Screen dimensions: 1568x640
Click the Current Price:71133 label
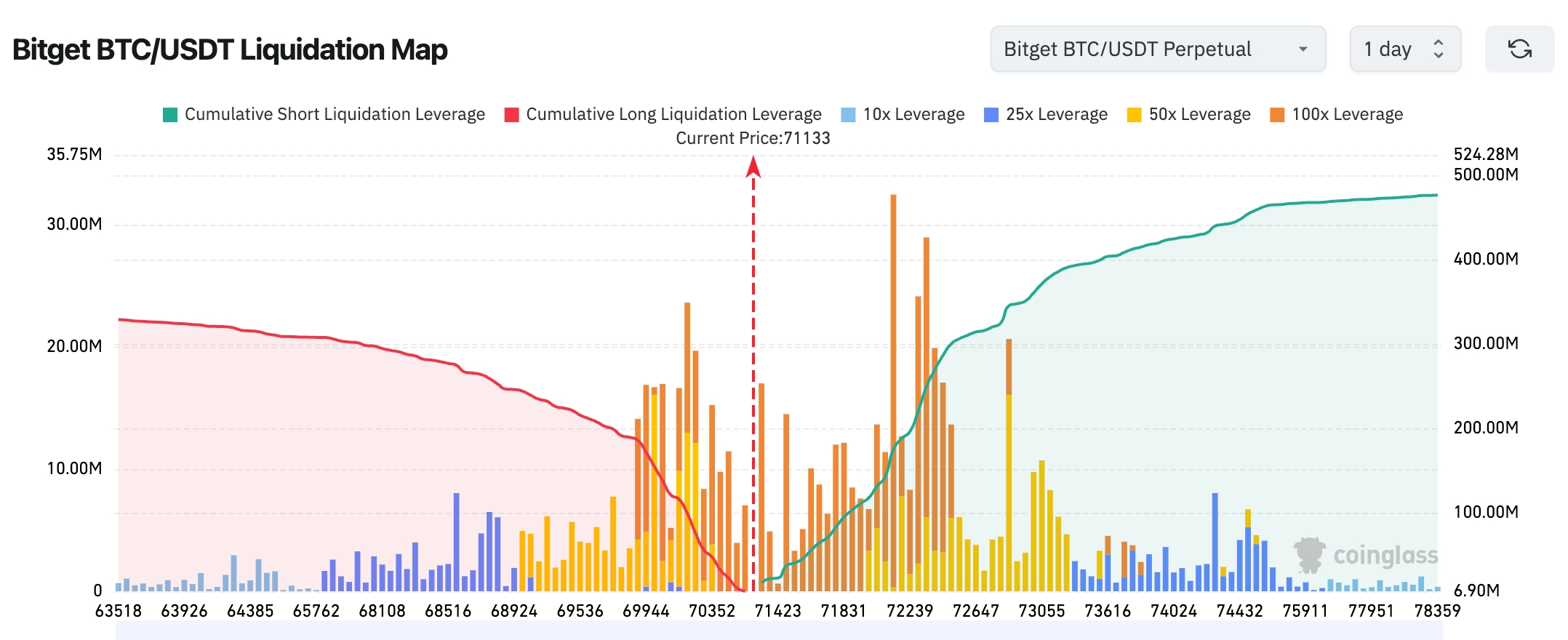753,138
